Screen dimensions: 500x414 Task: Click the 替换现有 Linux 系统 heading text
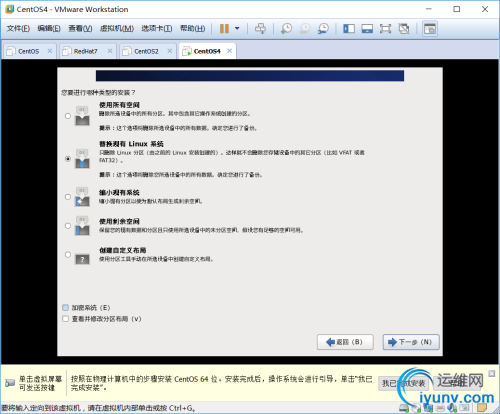131,144
